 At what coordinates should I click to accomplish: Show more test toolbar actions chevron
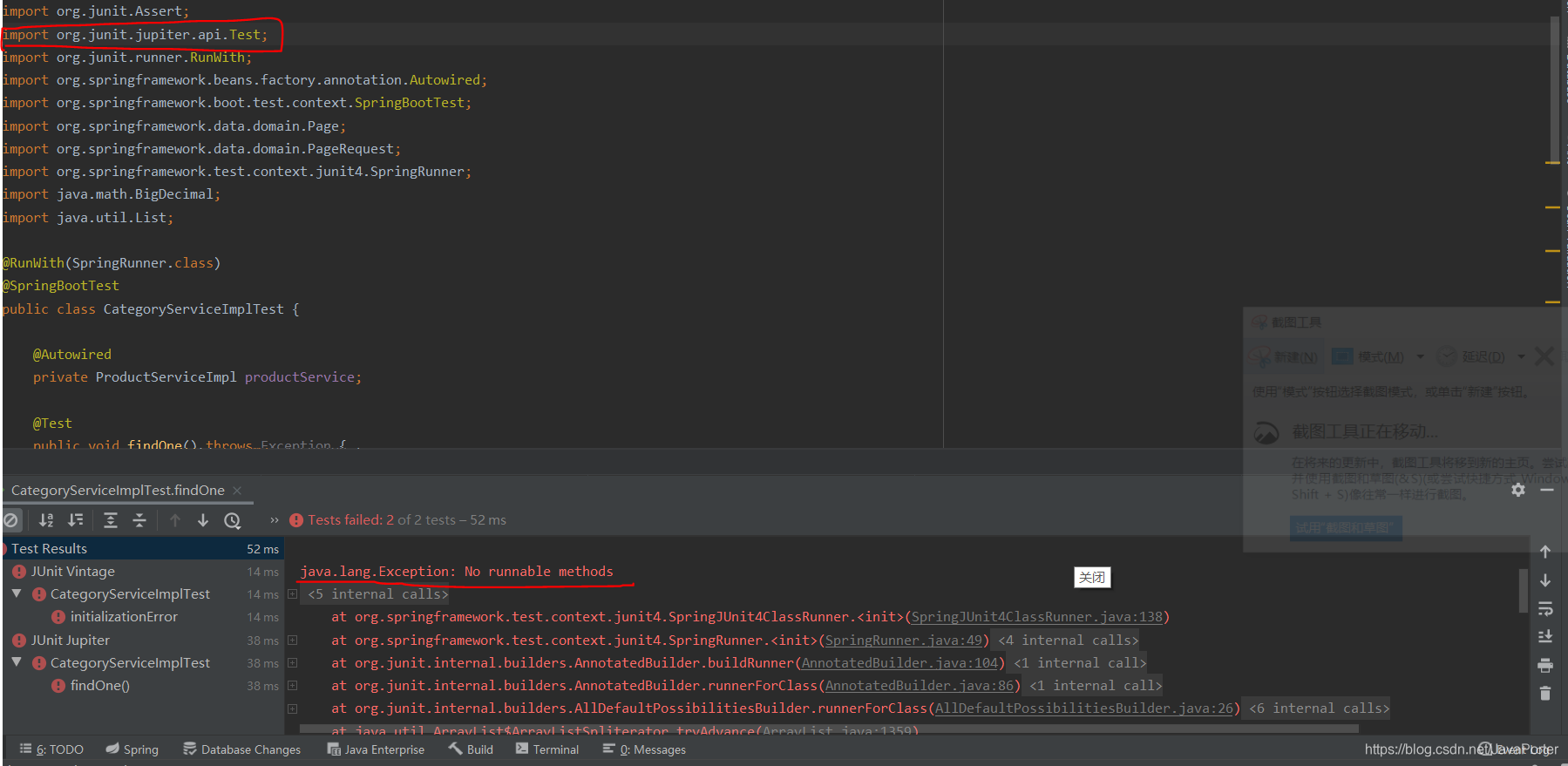click(275, 520)
